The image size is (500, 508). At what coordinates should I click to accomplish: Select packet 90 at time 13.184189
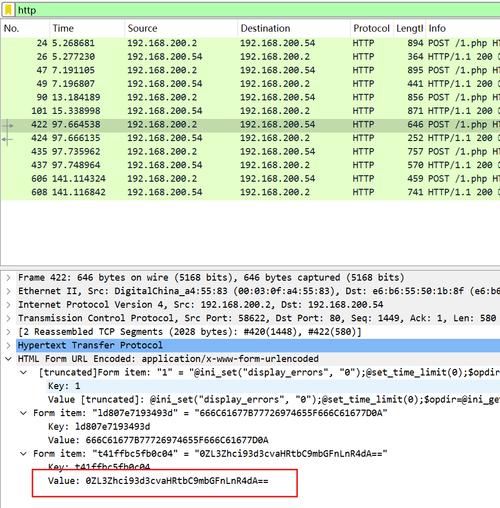point(250,97)
